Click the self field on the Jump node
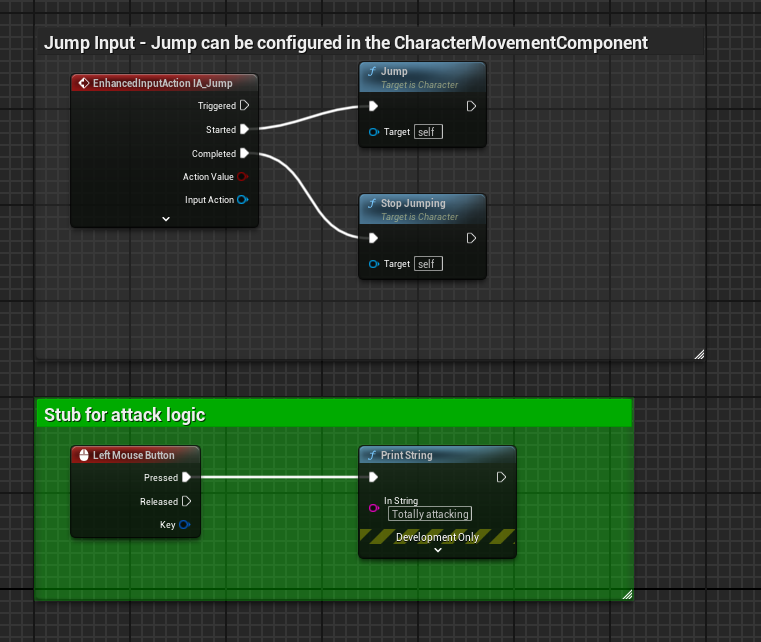761x642 pixels. click(x=428, y=132)
